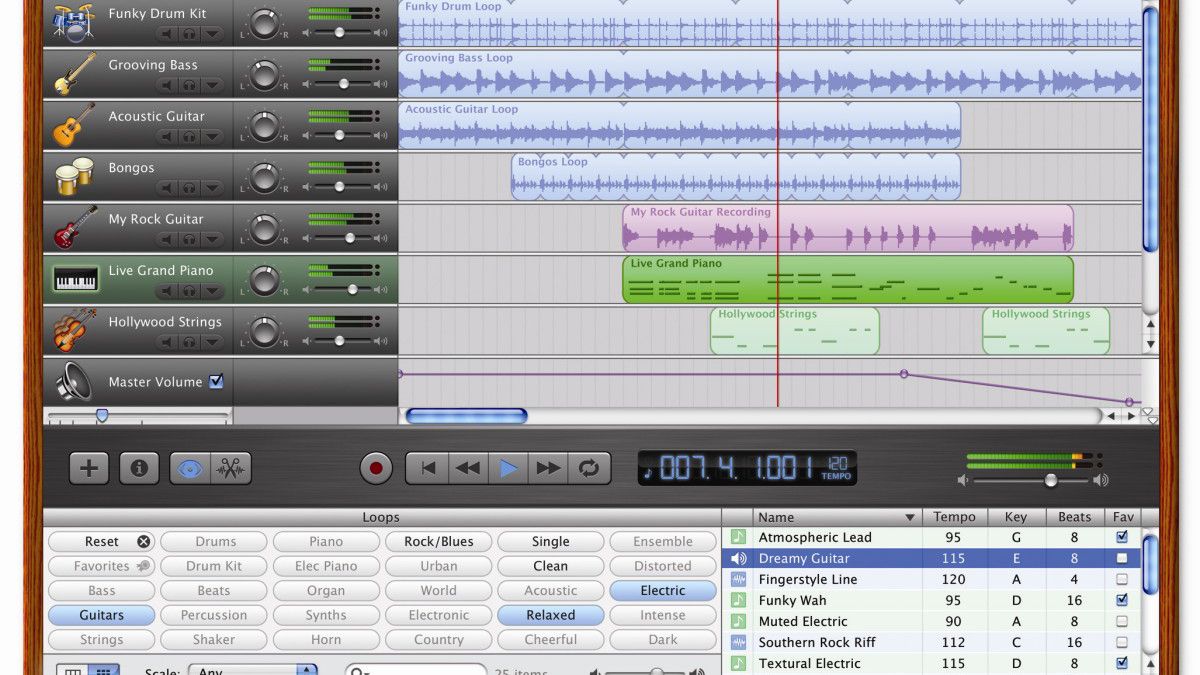
Task: Click the Master Volume speaker icon
Action: [74, 382]
